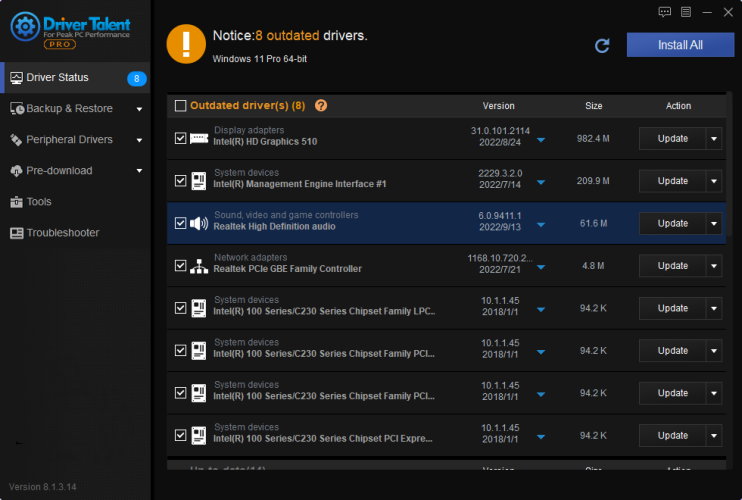The height and width of the screenshot is (500, 742).
Task: Open Backup & Restore section
Action: pos(75,109)
